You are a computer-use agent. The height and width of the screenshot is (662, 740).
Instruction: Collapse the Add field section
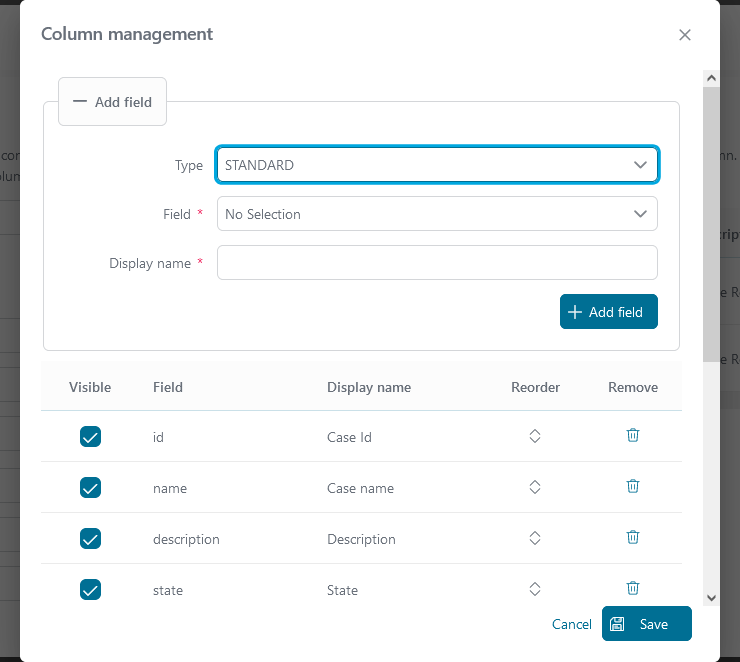tap(112, 102)
